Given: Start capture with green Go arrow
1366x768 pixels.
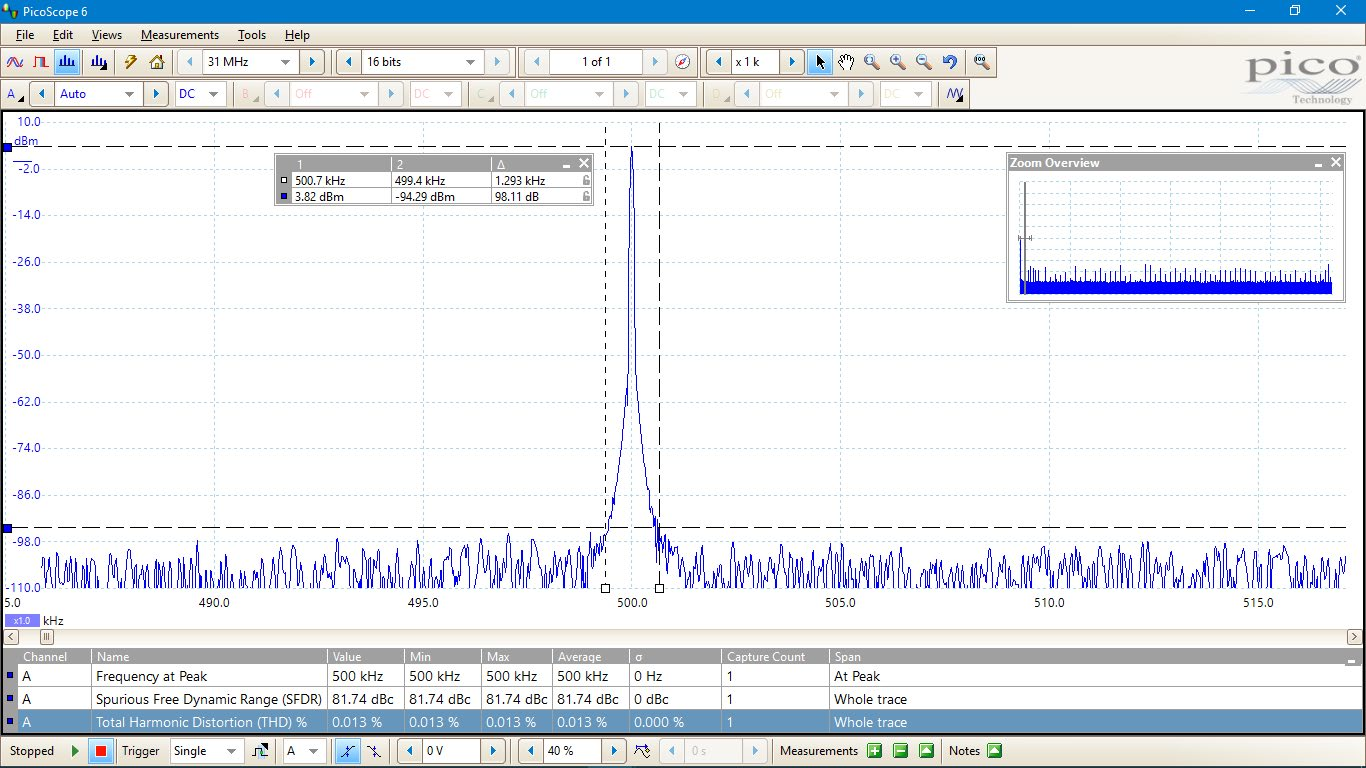Looking at the screenshot, I should (x=75, y=751).
